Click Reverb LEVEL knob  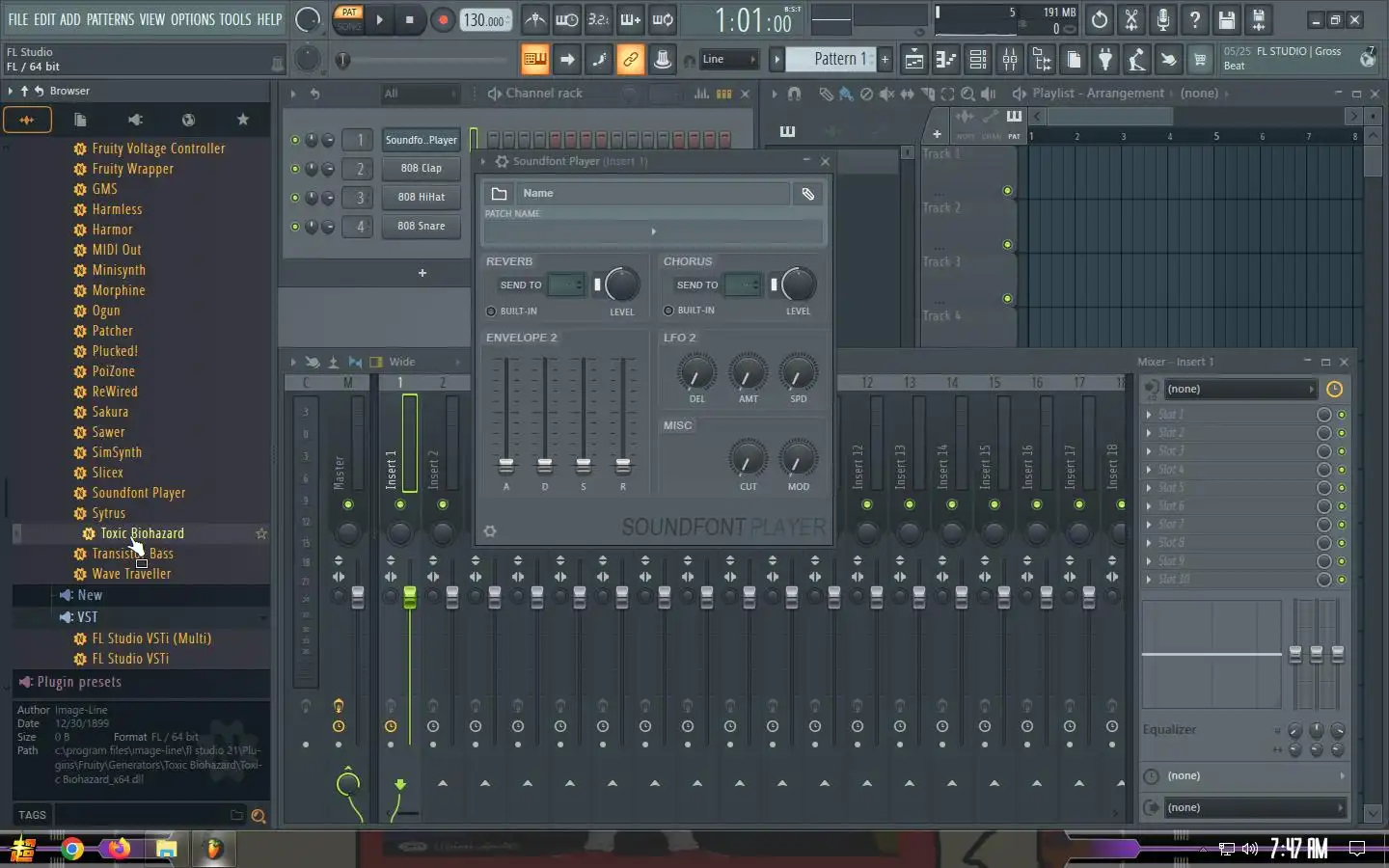click(x=622, y=285)
